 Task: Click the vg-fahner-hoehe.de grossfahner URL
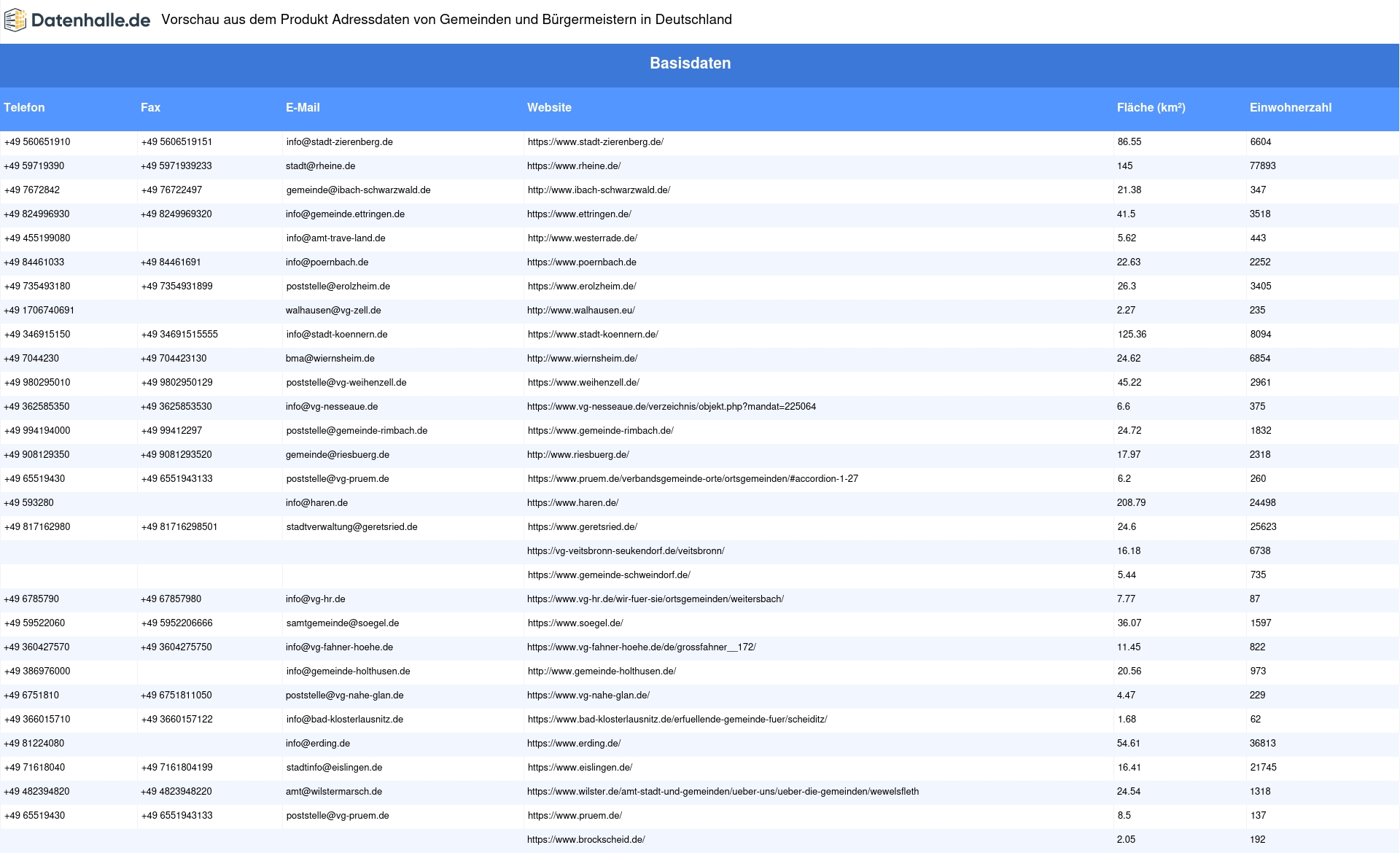pyautogui.click(x=642, y=647)
